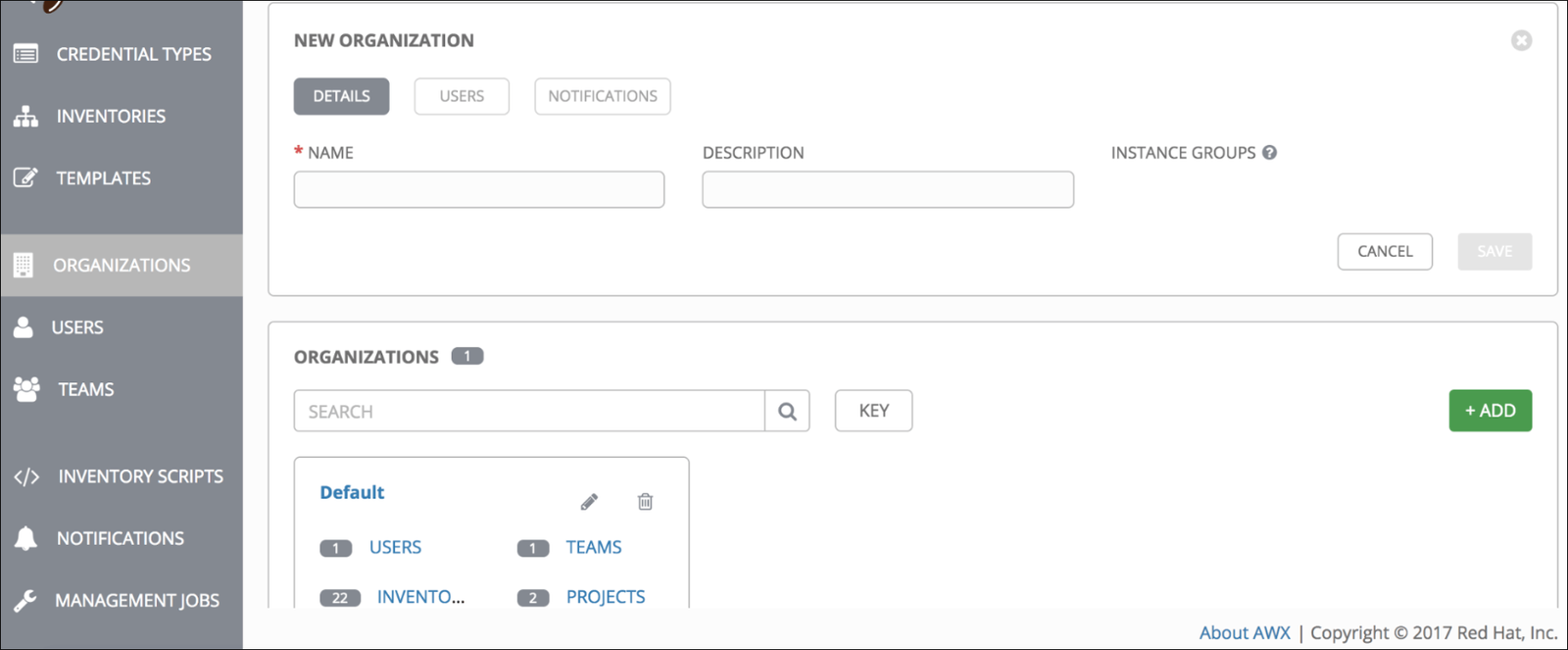Open Notifications in sidebar menu

coord(122,538)
